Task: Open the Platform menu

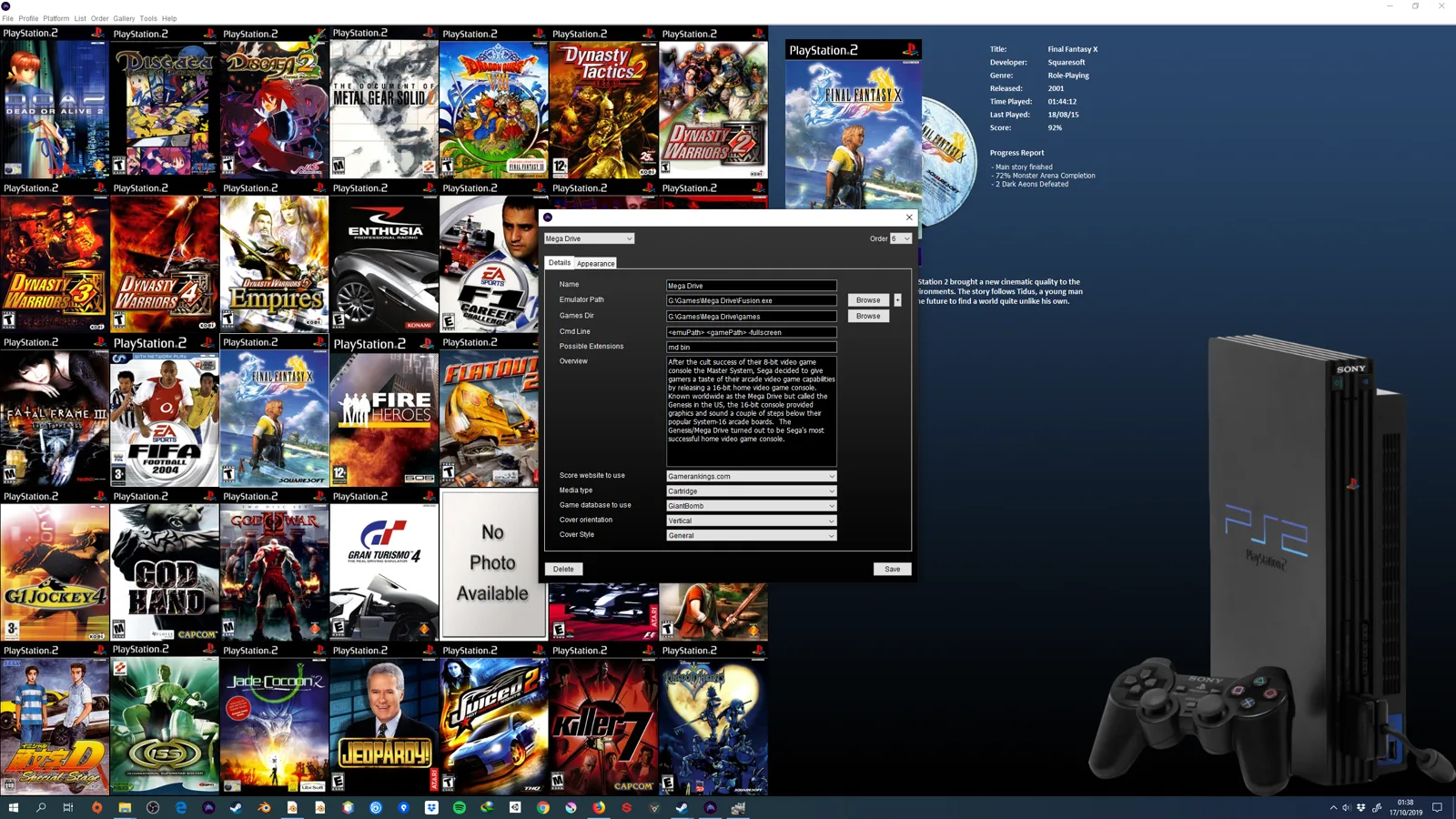Action: click(x=56, y=18)
